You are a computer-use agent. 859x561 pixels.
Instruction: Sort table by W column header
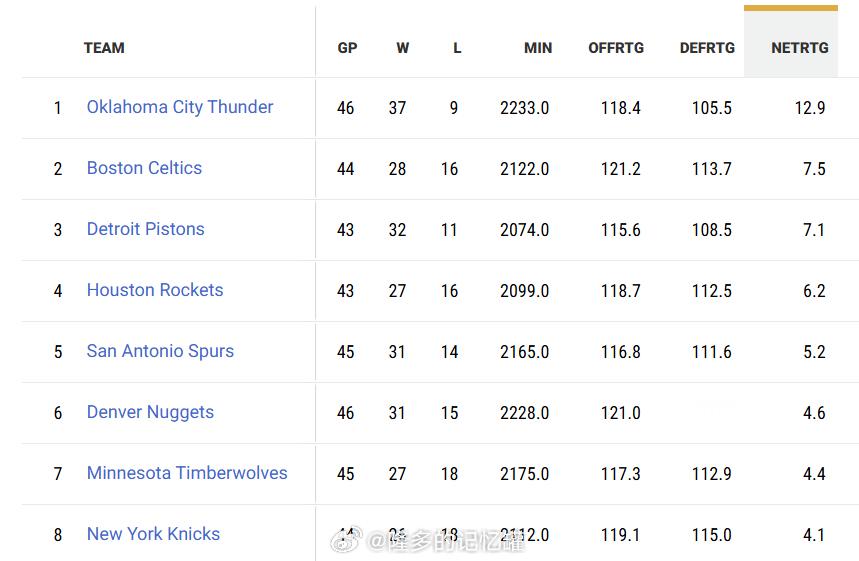tap(402, 47)
